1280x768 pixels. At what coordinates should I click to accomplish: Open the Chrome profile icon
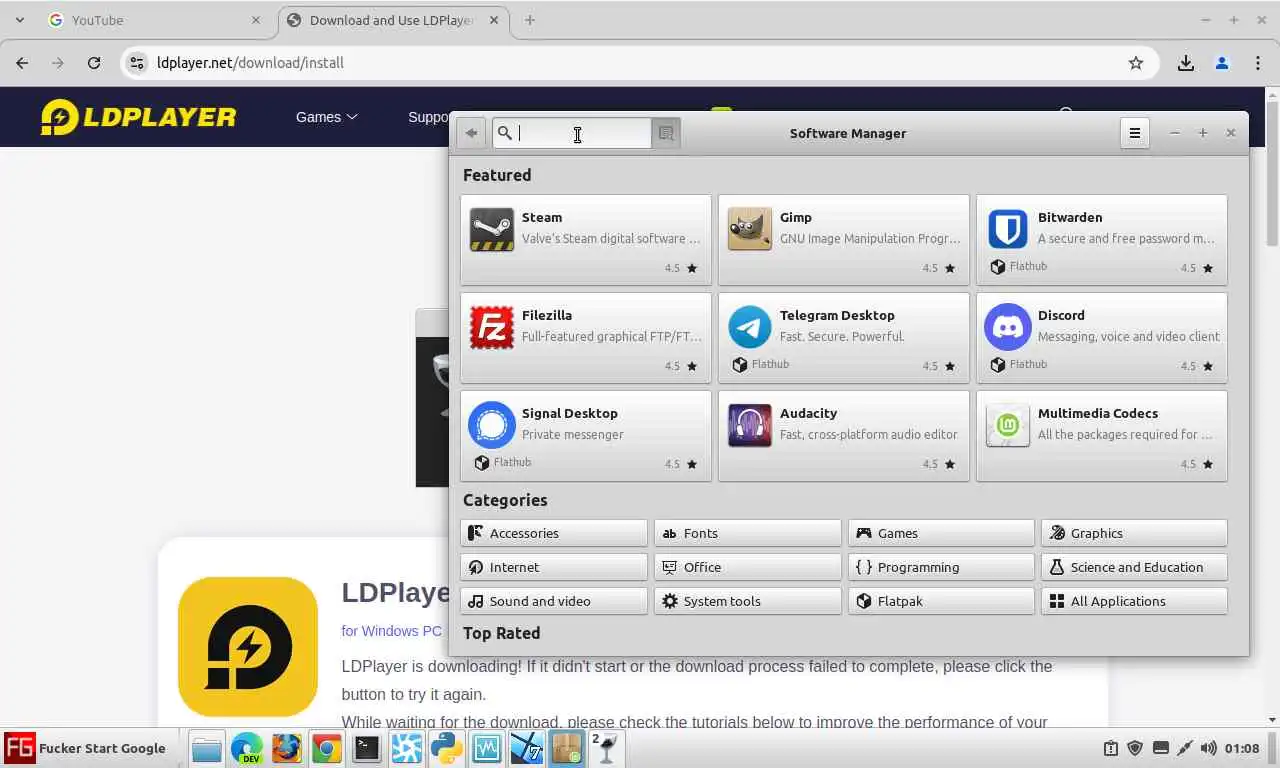[x=1222, y=62]
